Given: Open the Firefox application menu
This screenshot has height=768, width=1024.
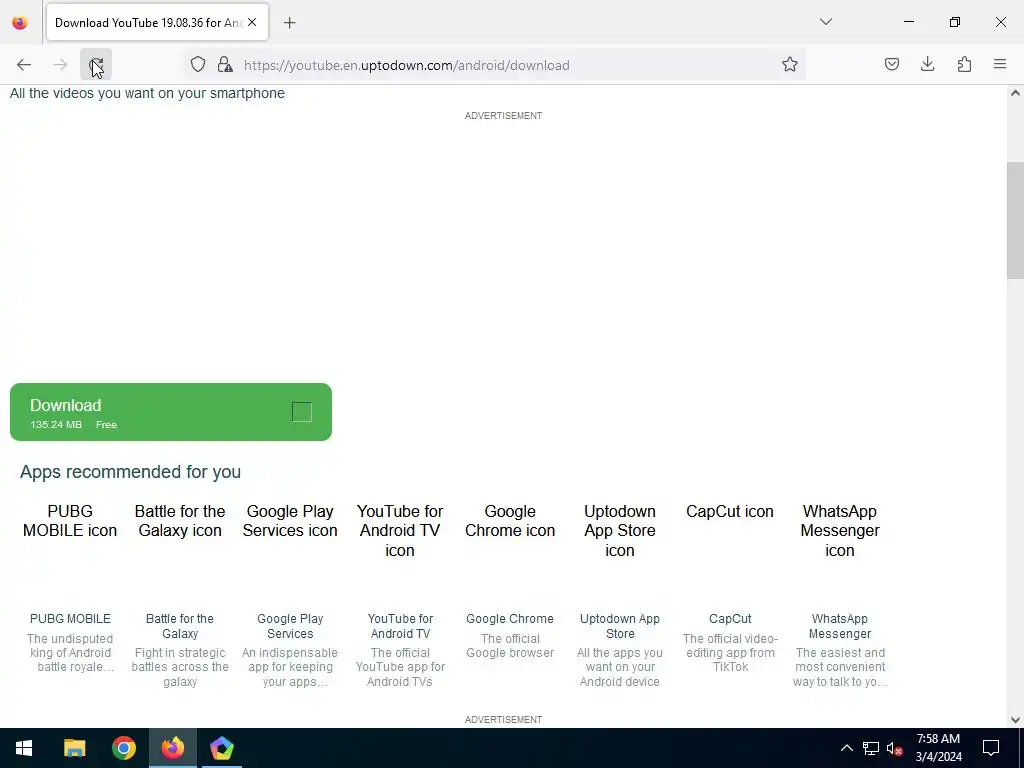Looking at the screenshot, I should [x=1000, y=64].
